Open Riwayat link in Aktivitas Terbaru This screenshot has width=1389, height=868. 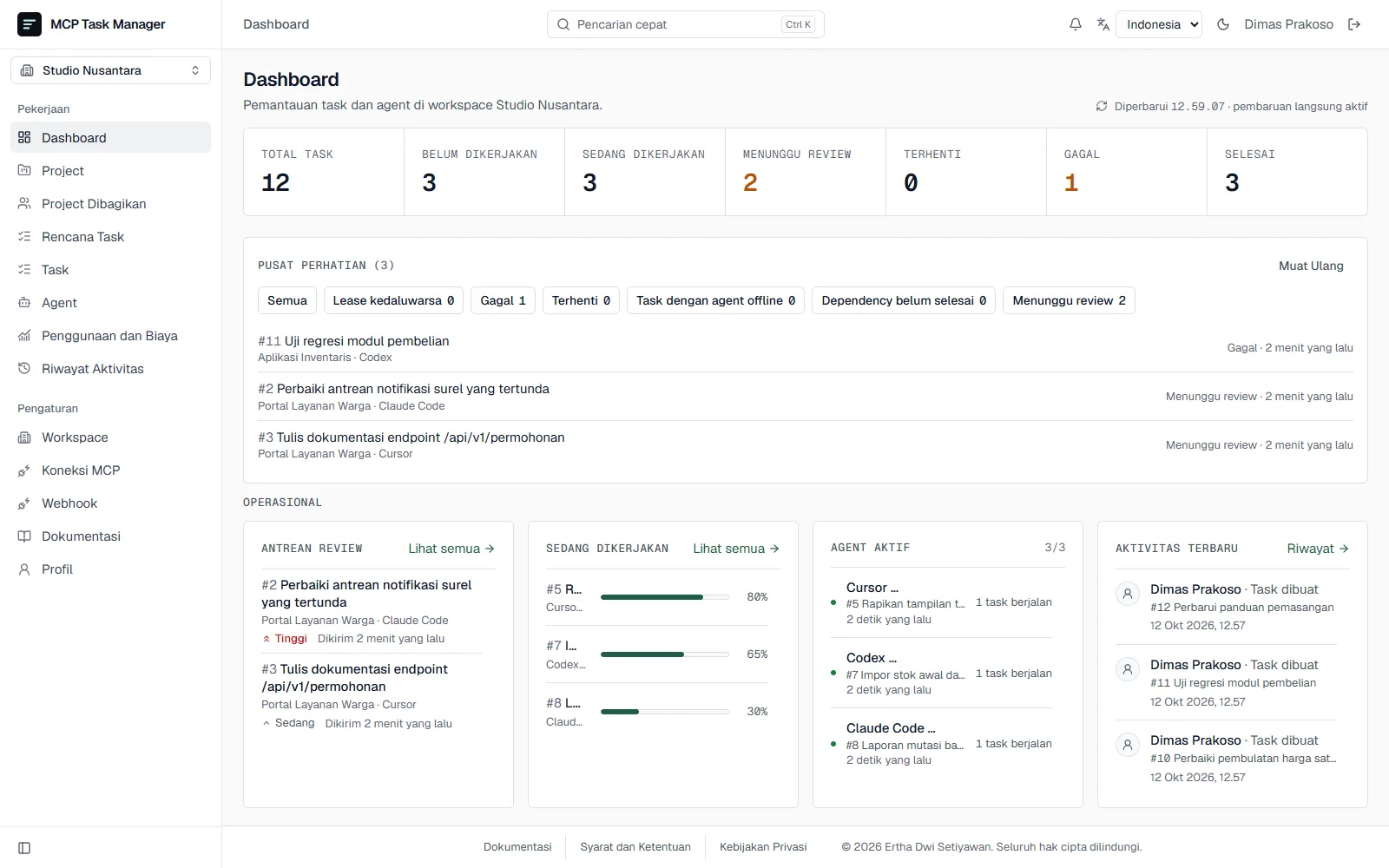pyautogui.click(x=1318, y=549)
